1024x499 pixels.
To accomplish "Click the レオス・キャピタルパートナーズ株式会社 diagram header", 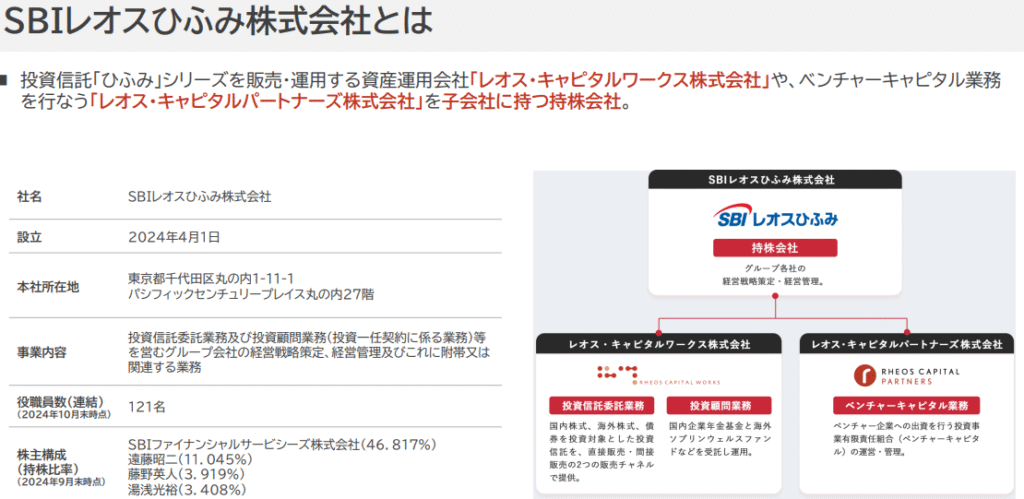I will tap(906, 344).
